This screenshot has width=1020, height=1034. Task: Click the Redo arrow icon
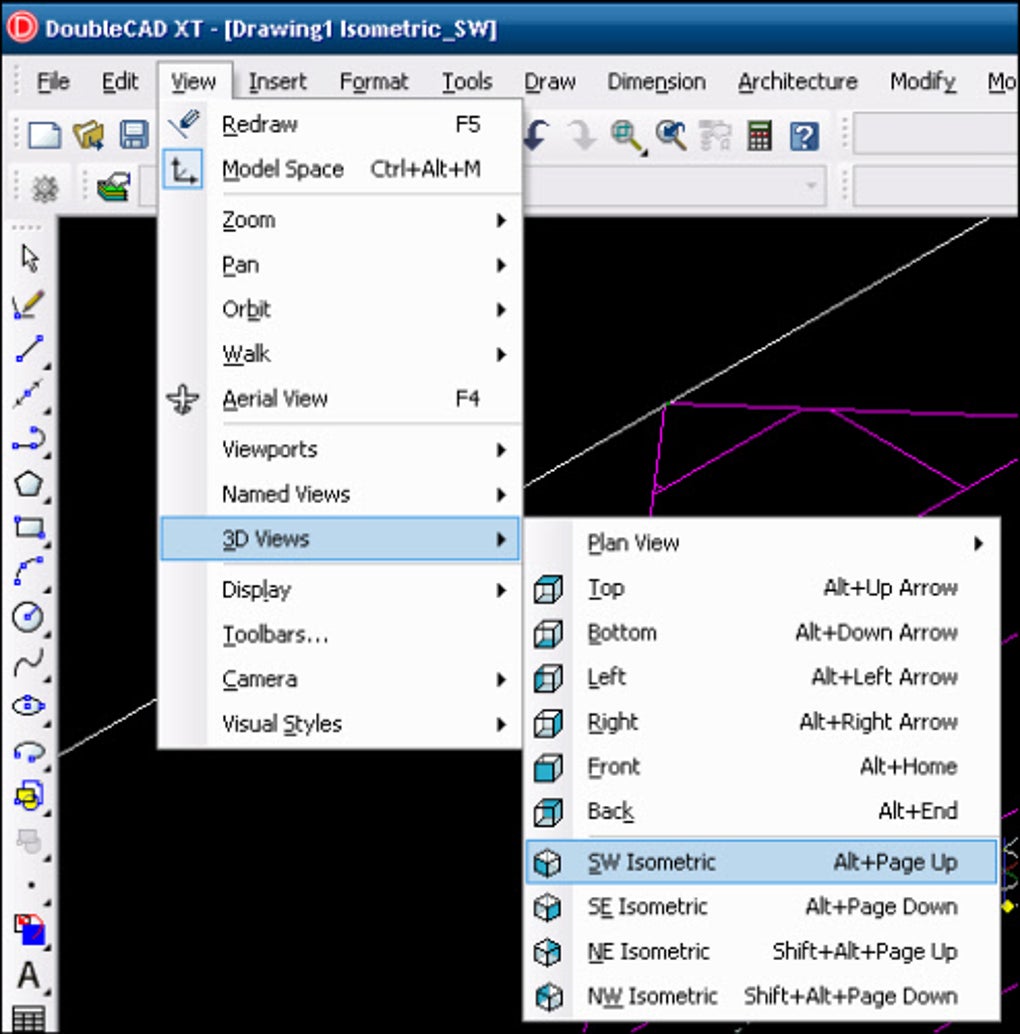582,135
